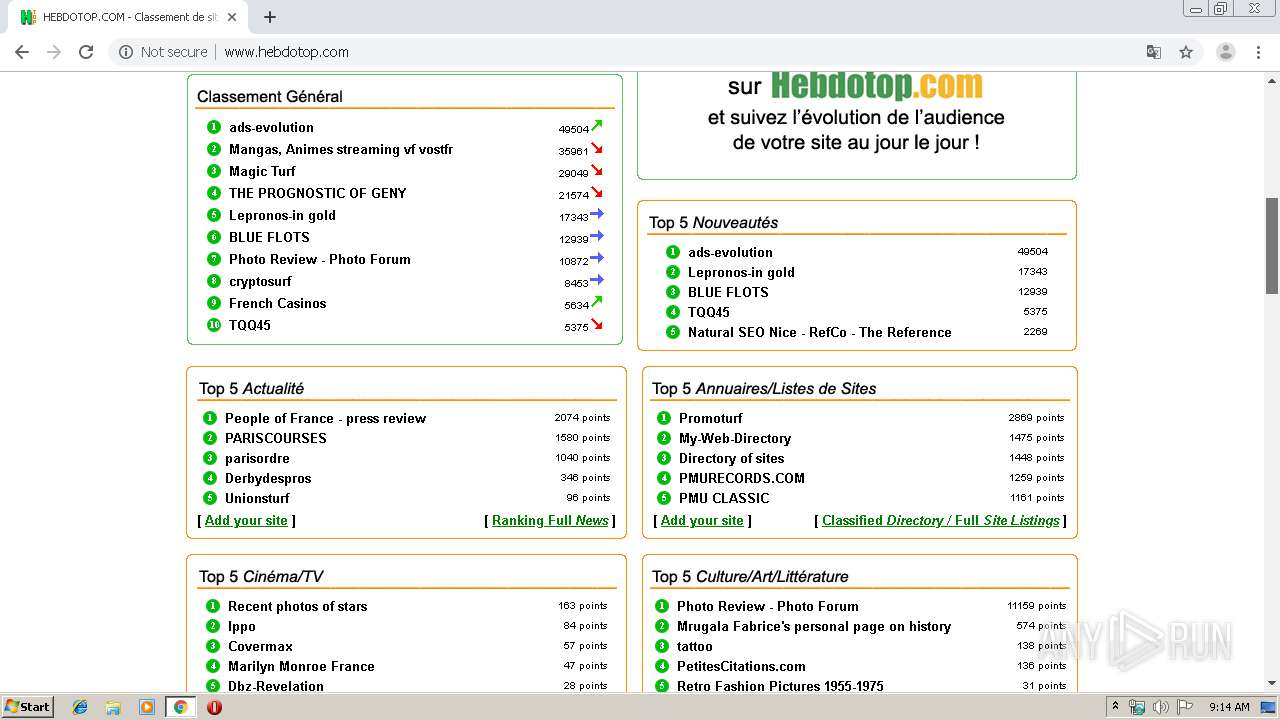Open the Ranking Full News link
1280x720 pixels.
coord(550,520)
